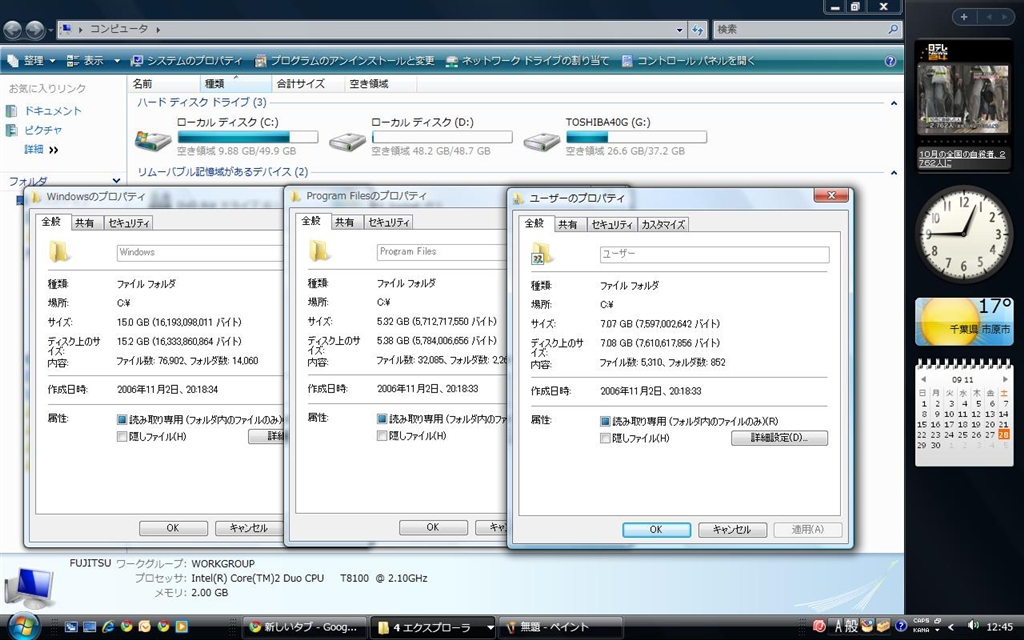The width and height of the screenshot is (1024, 640).
Task: Click the TOSHIBA40G drive capacity bar
Action: pos(636,137)
